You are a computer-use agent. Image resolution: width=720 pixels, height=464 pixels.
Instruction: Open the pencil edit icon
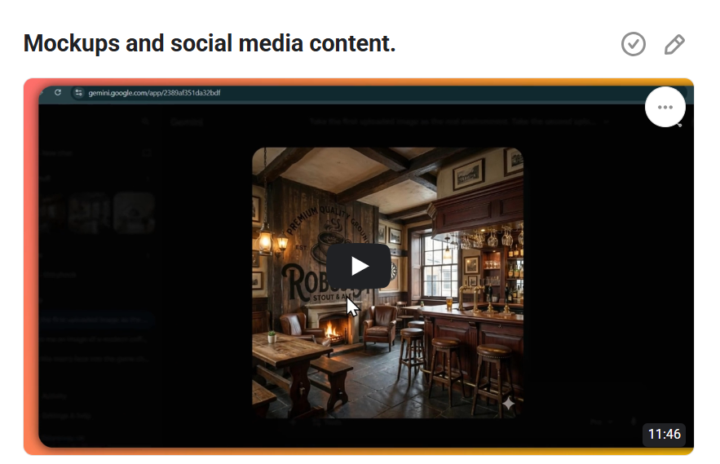coord(674,45)
